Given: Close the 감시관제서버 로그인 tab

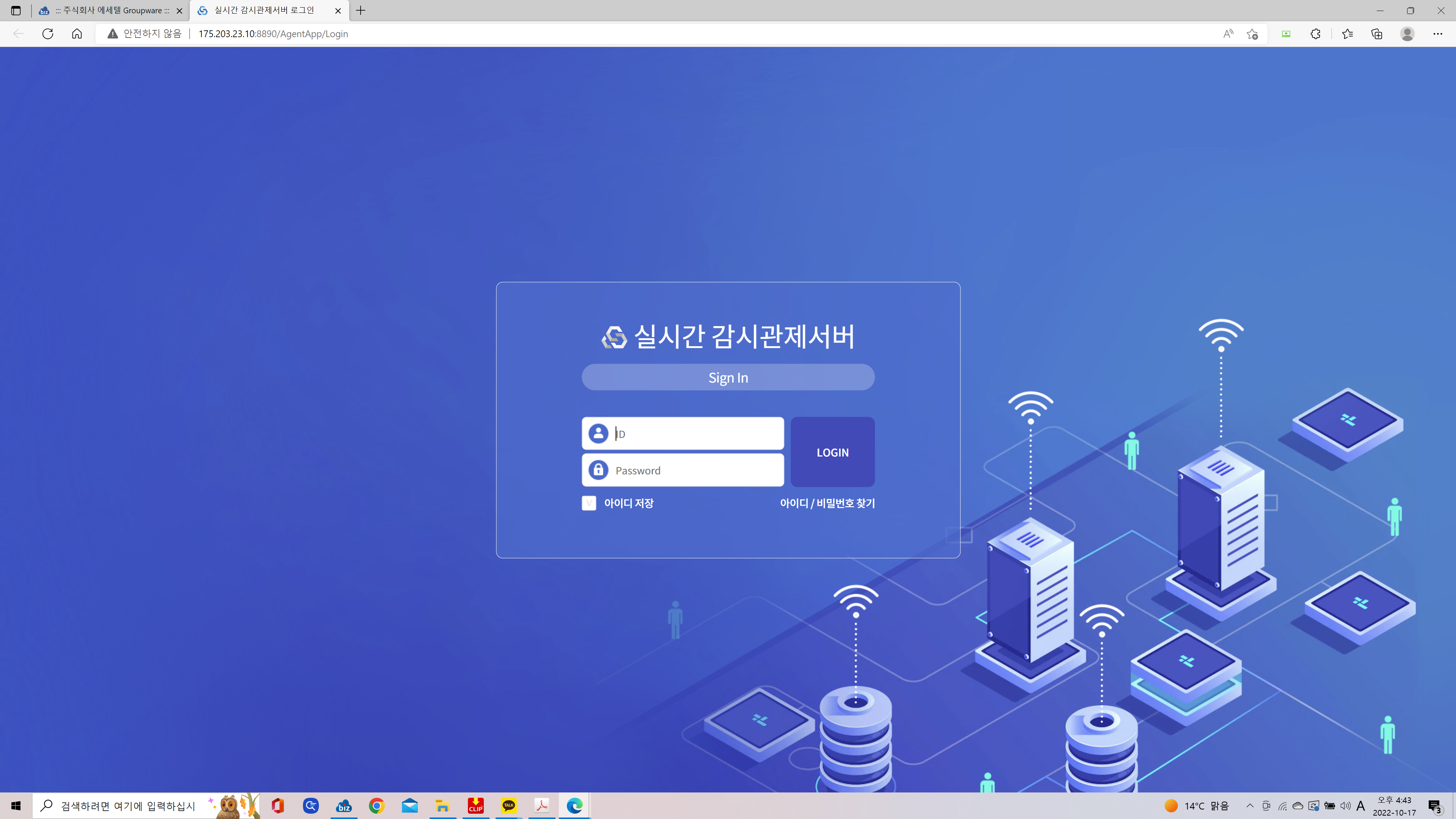Looking at the screenshot, I should pyautogui.click(x=338, y=11).
